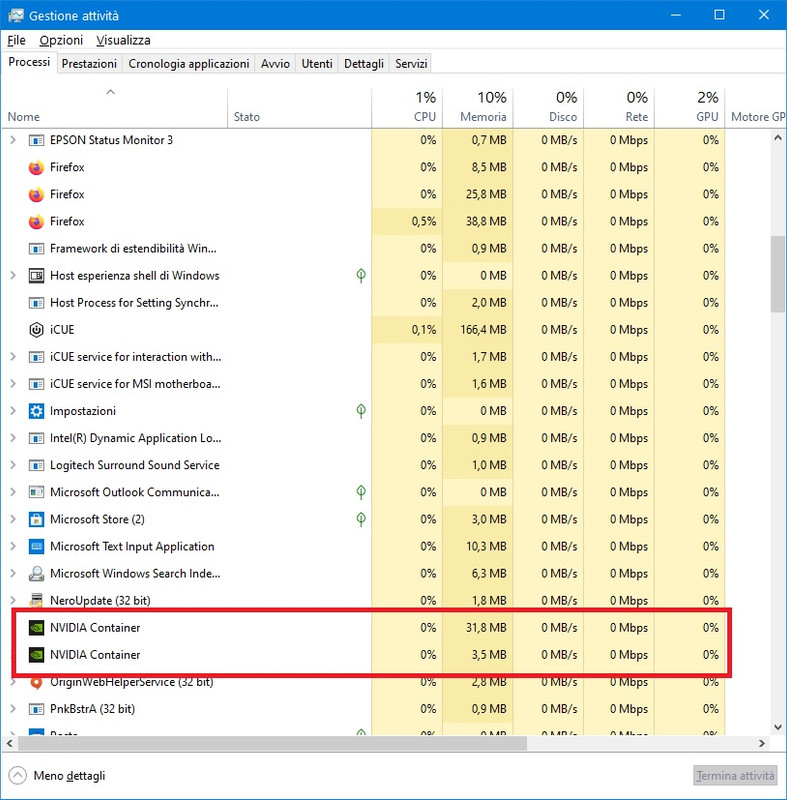The image size is (787, 800).
Task: Click Microsoft Text Input Application icon
Action: coord(36,546)
